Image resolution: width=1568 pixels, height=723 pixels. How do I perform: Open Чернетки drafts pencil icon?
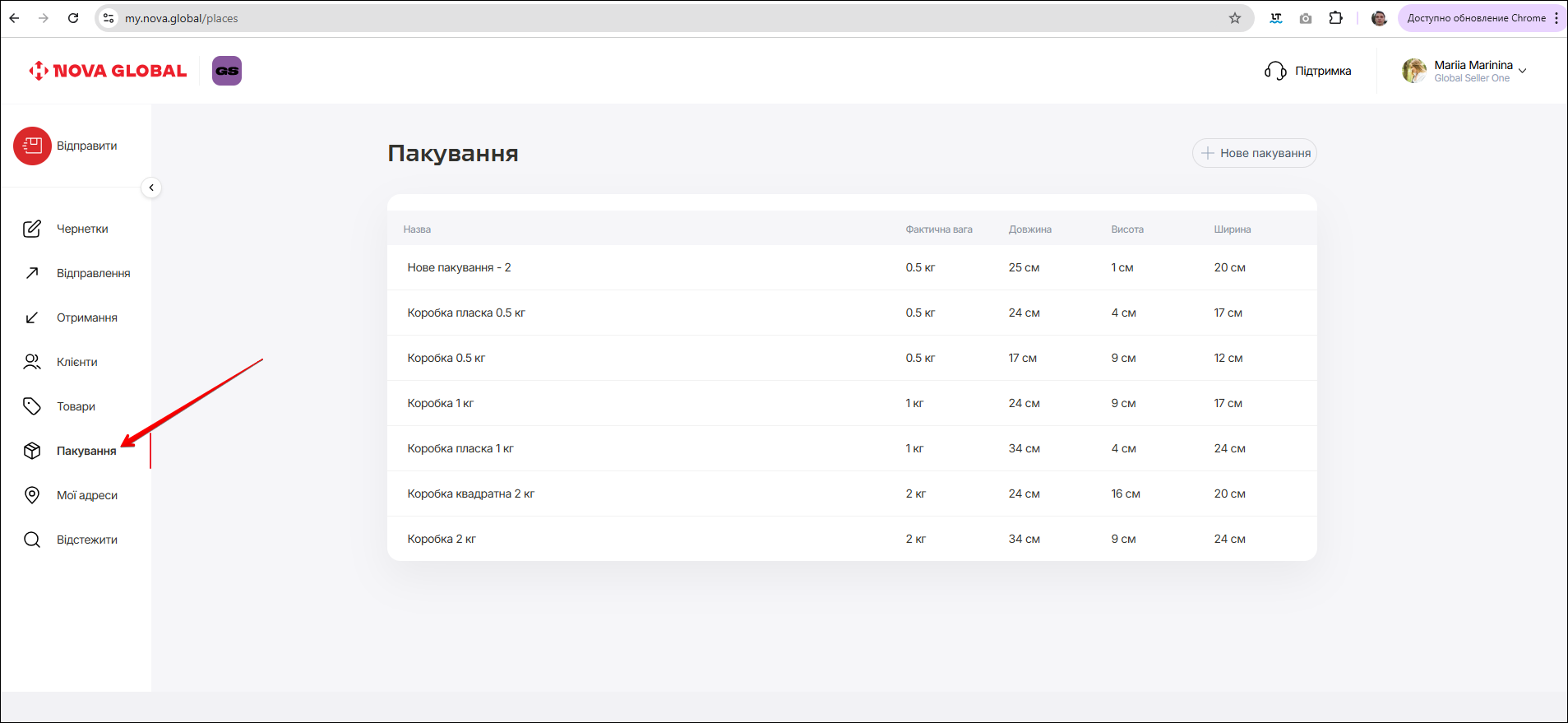(32, 229)
